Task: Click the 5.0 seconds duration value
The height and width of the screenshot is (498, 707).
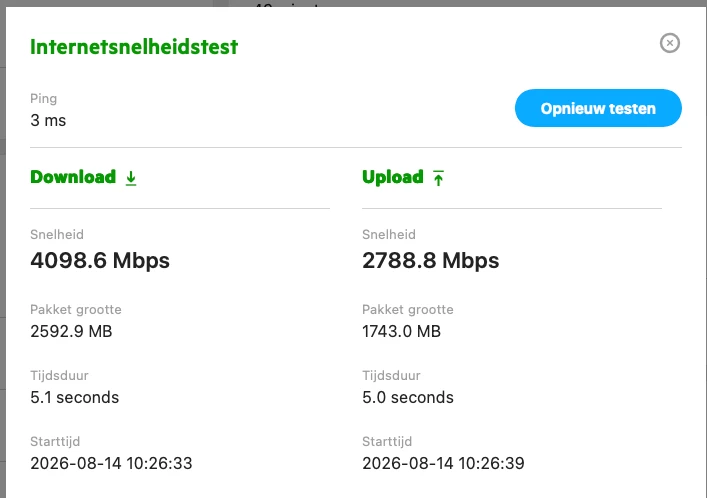Action: [x=408, y=397]
